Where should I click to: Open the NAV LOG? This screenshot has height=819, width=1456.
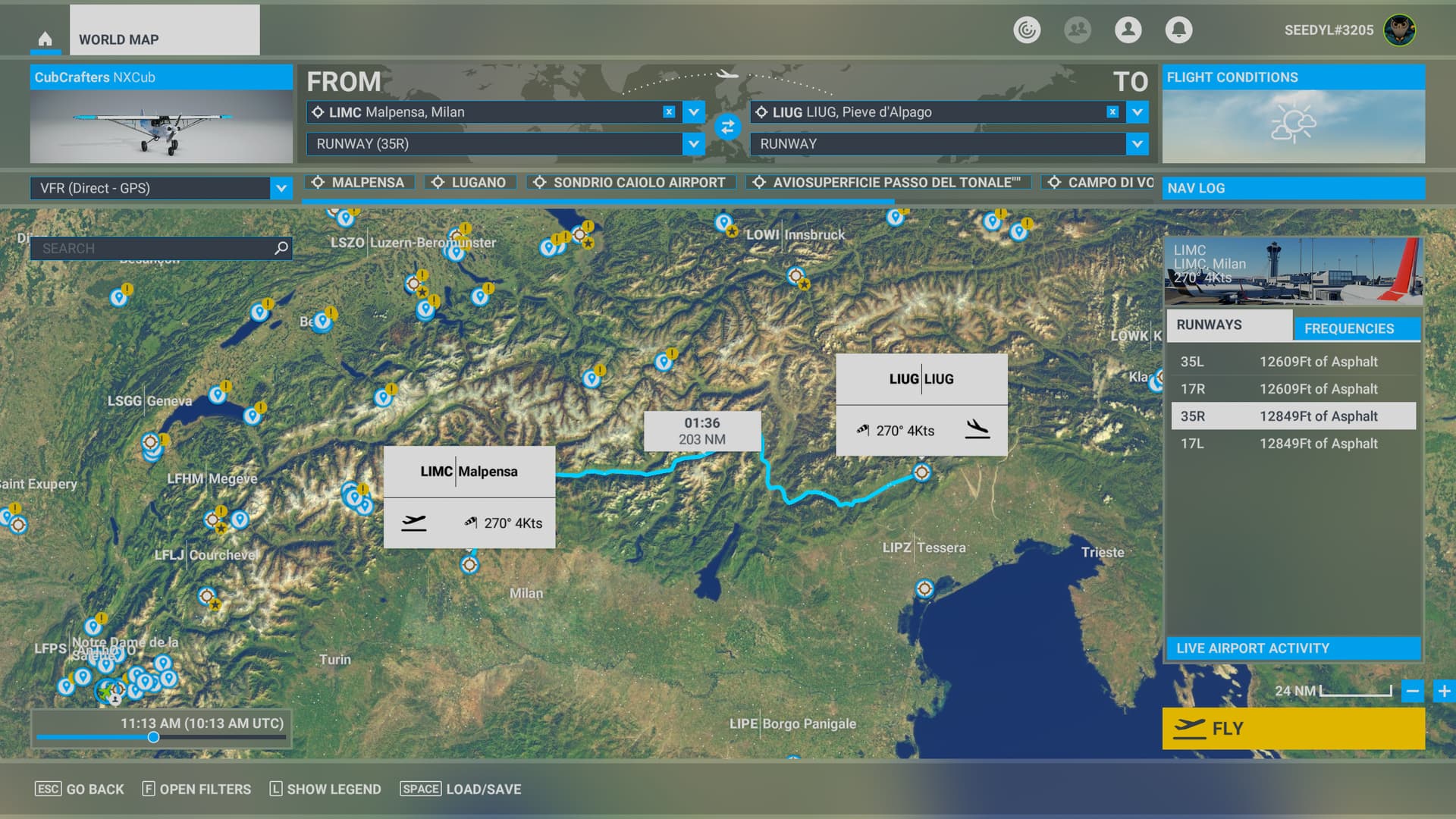click(x=1294, y=188)
